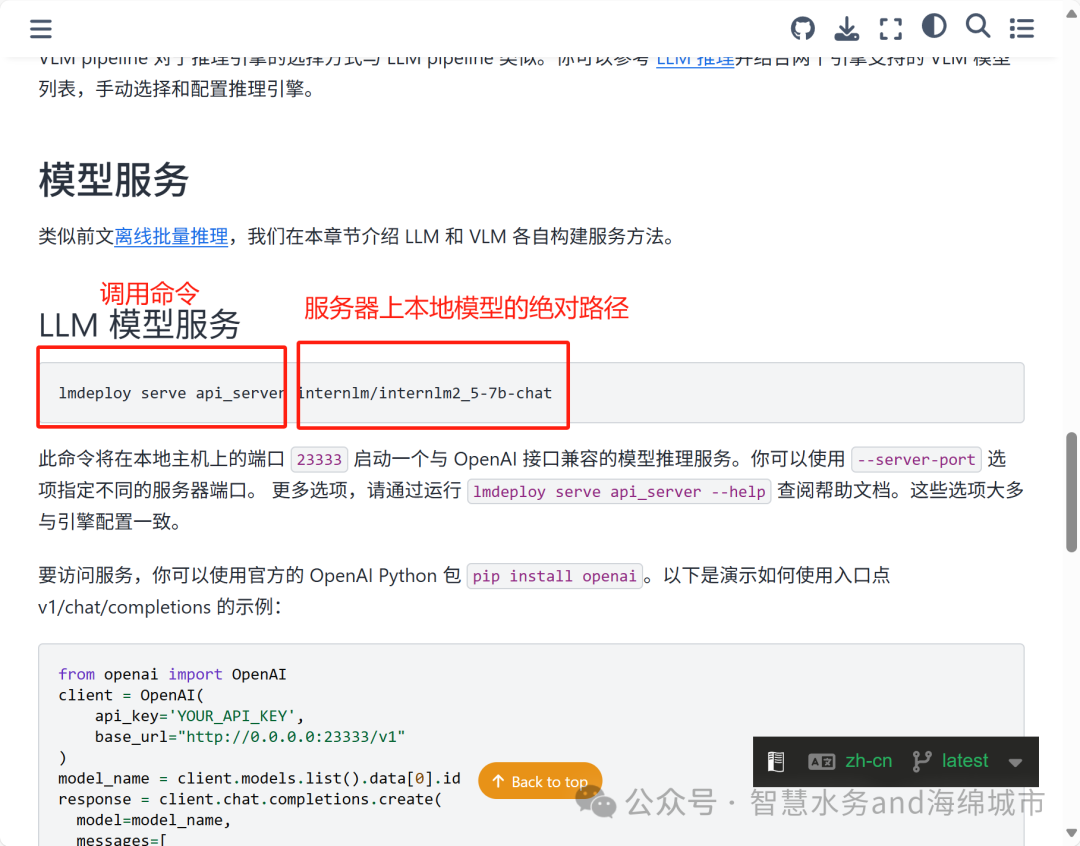Click the scrollbar down arrow
This screenshot has height=846, width=1080.
1071,833
